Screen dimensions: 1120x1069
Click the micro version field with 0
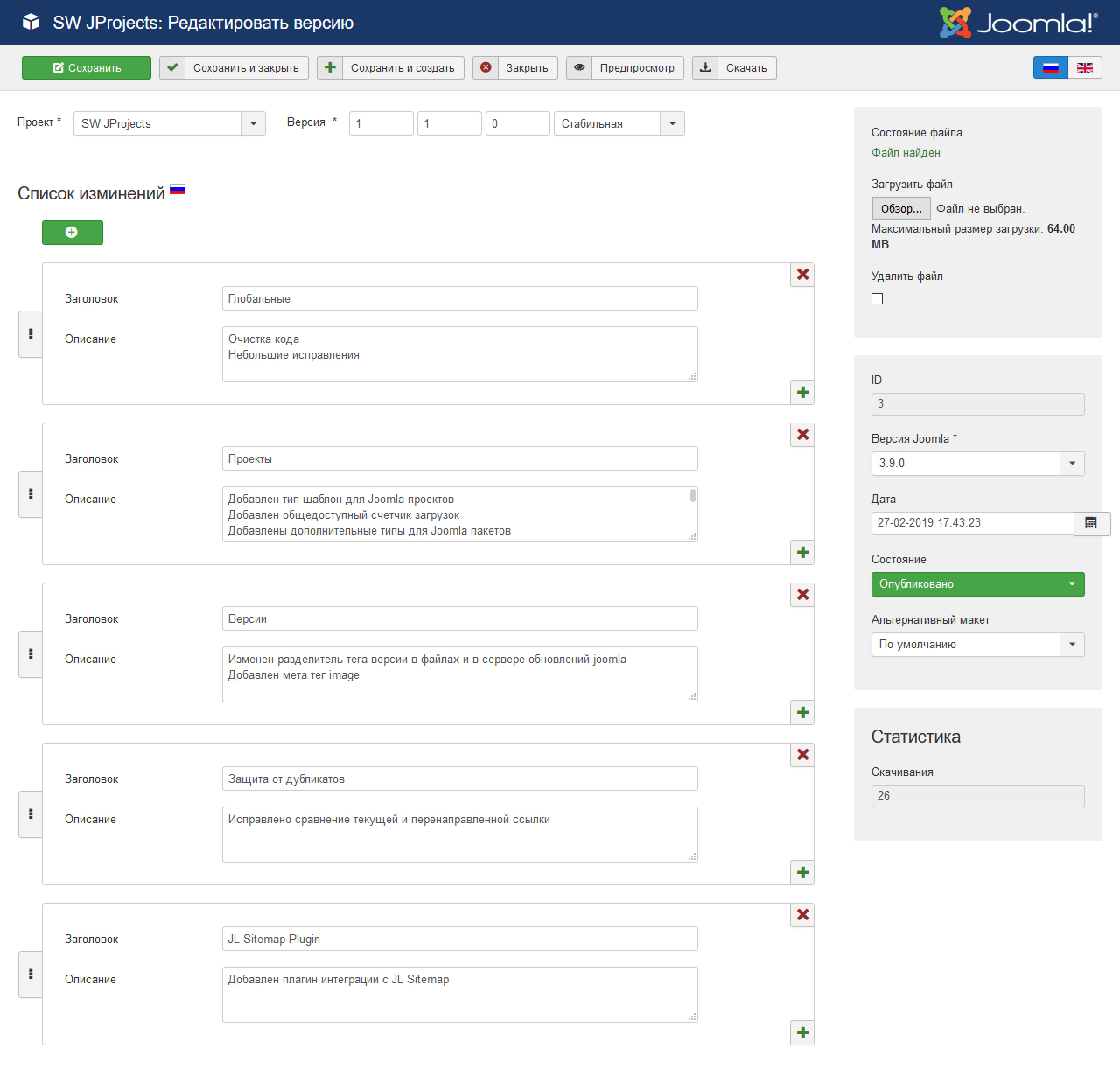pos(518,123)
